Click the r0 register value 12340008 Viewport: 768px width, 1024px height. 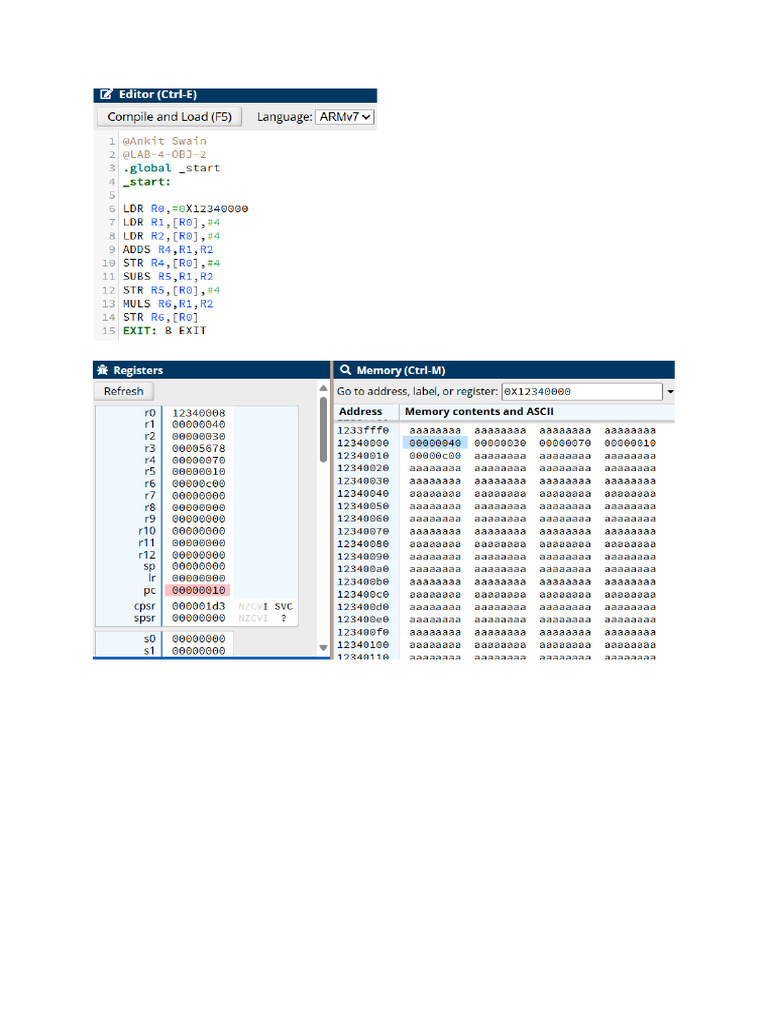[x=198, y=412]
